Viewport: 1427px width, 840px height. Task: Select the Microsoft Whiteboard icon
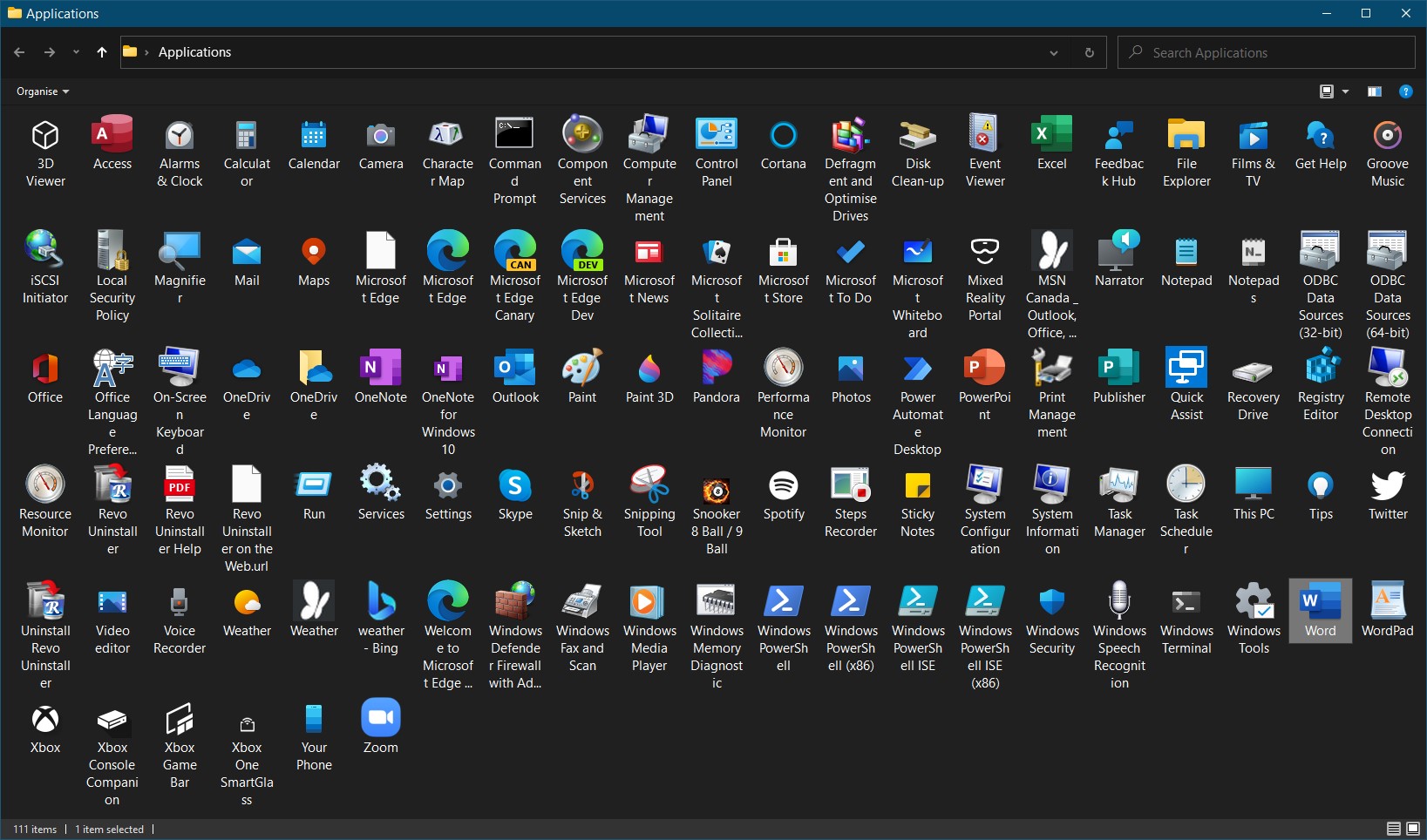(x=918, y=252)
